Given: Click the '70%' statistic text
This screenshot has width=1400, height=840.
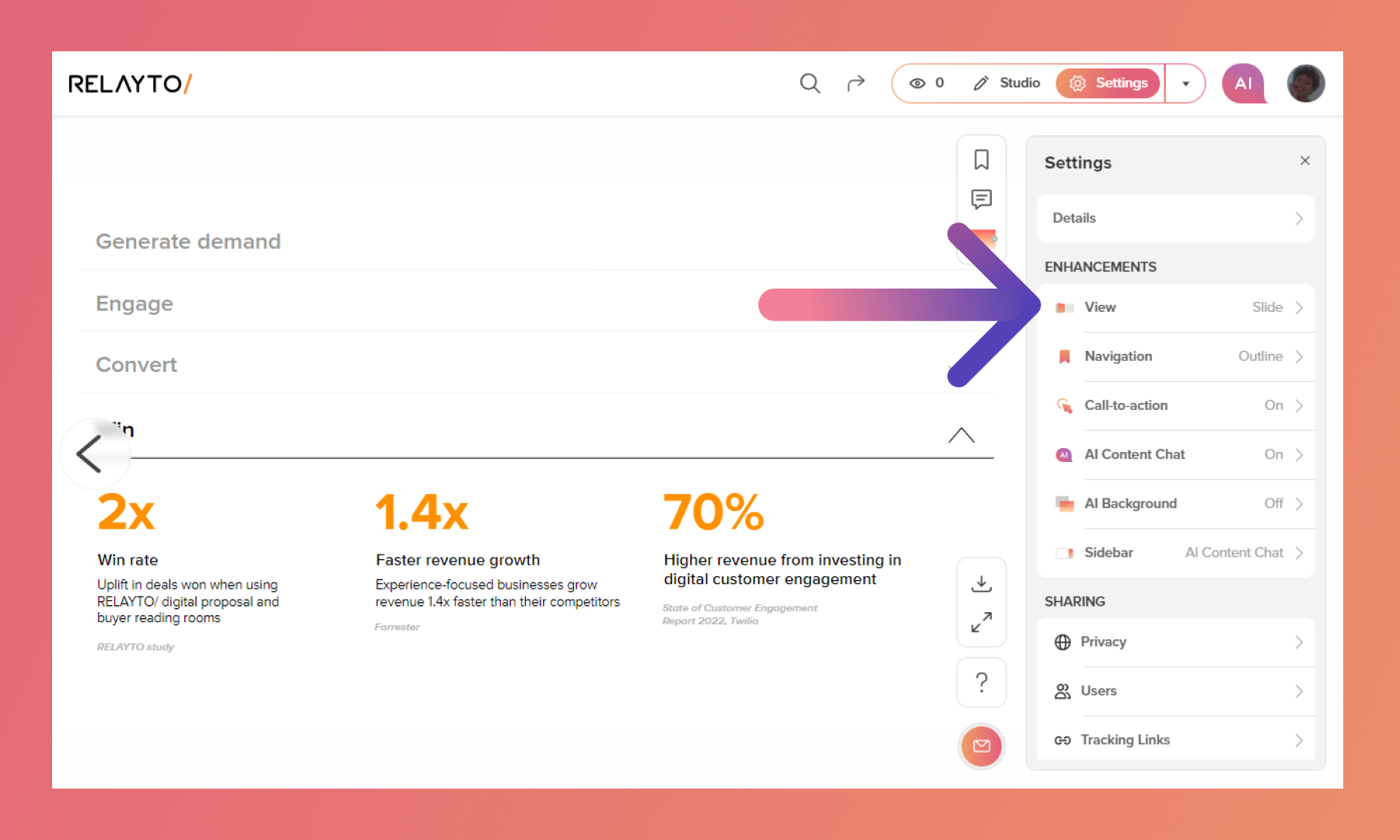Looking at the screenshot, I should click(x=713, y=513).
